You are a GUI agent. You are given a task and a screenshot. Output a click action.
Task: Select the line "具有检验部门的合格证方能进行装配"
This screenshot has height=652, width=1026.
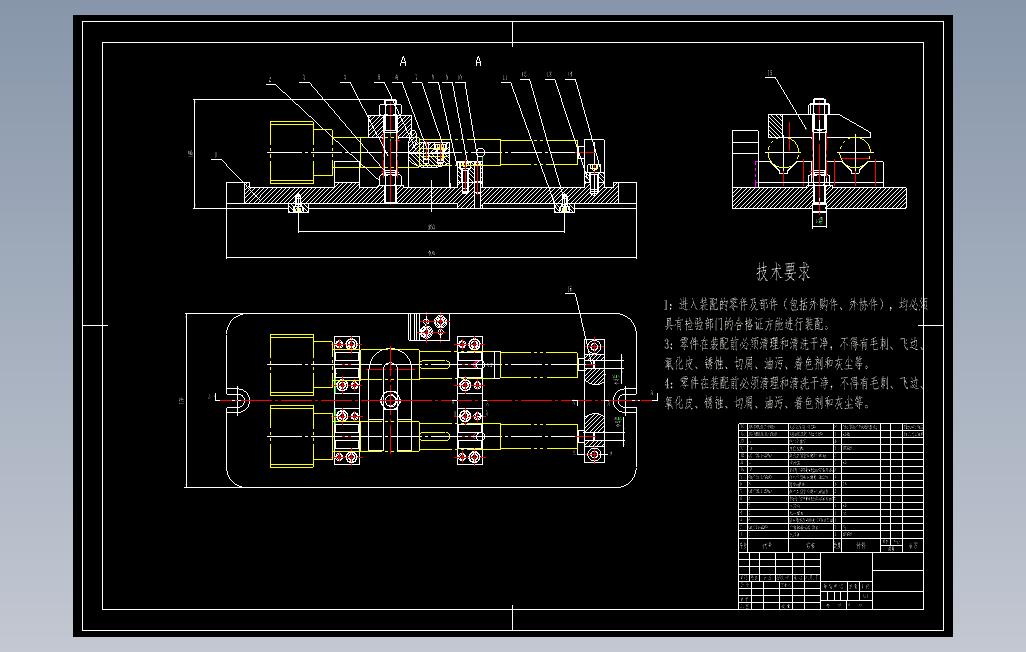point(748,324)
